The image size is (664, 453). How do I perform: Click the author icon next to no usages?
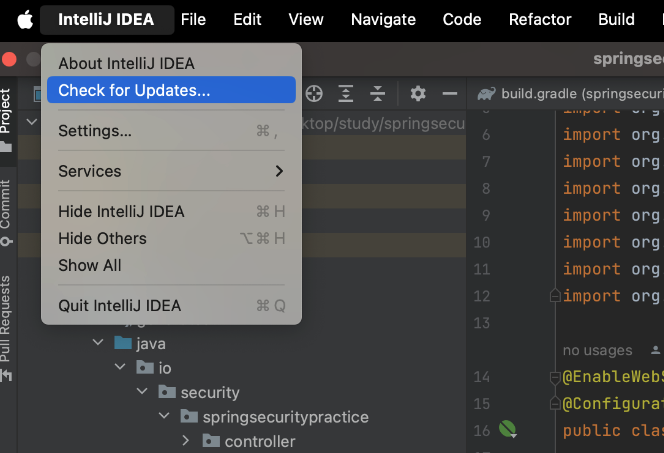tap(655, 350)
